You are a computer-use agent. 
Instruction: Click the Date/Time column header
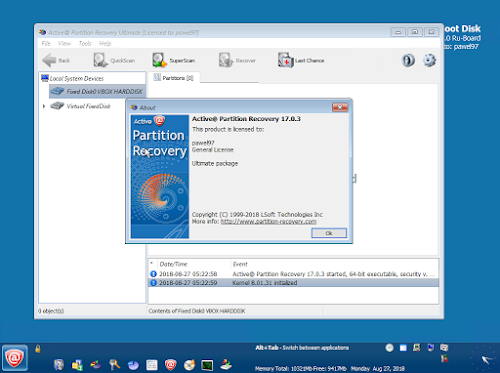(173, 264)
